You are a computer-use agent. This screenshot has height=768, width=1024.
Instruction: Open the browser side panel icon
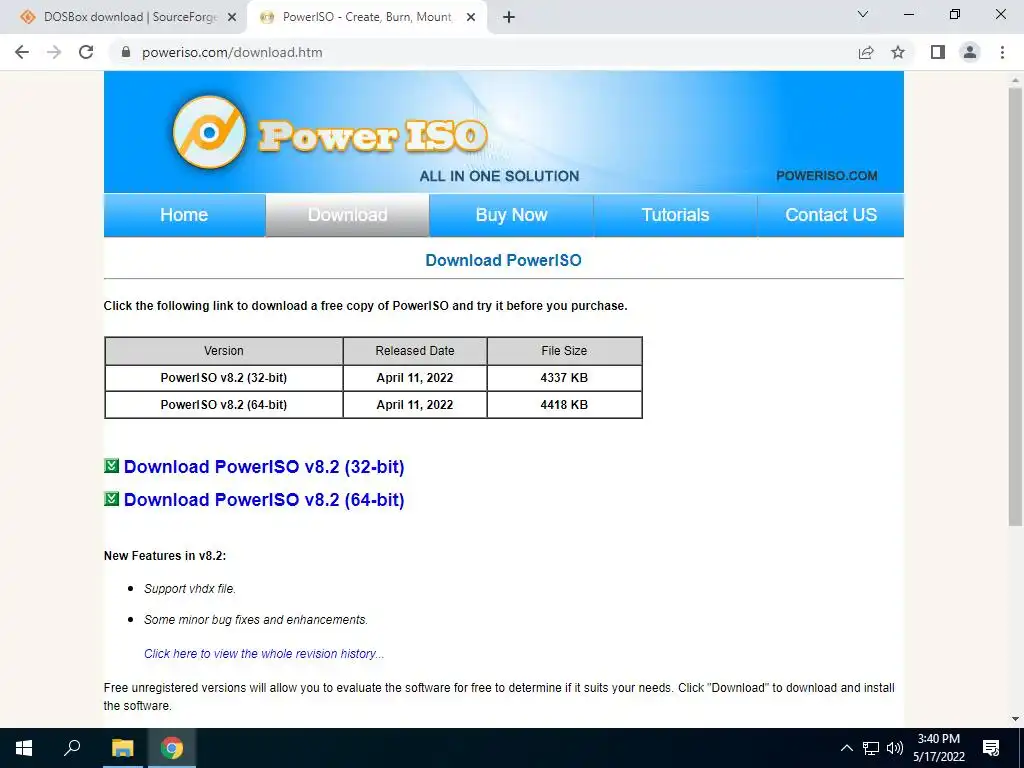click(x=938, y=52)
